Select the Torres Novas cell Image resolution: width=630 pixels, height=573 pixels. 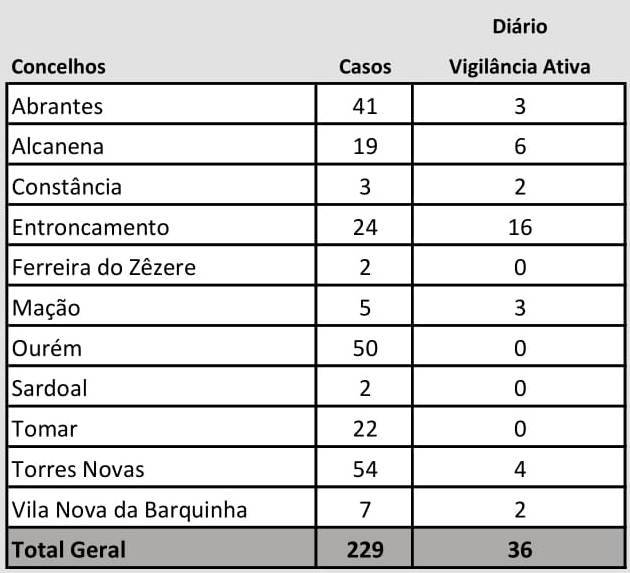162,467
